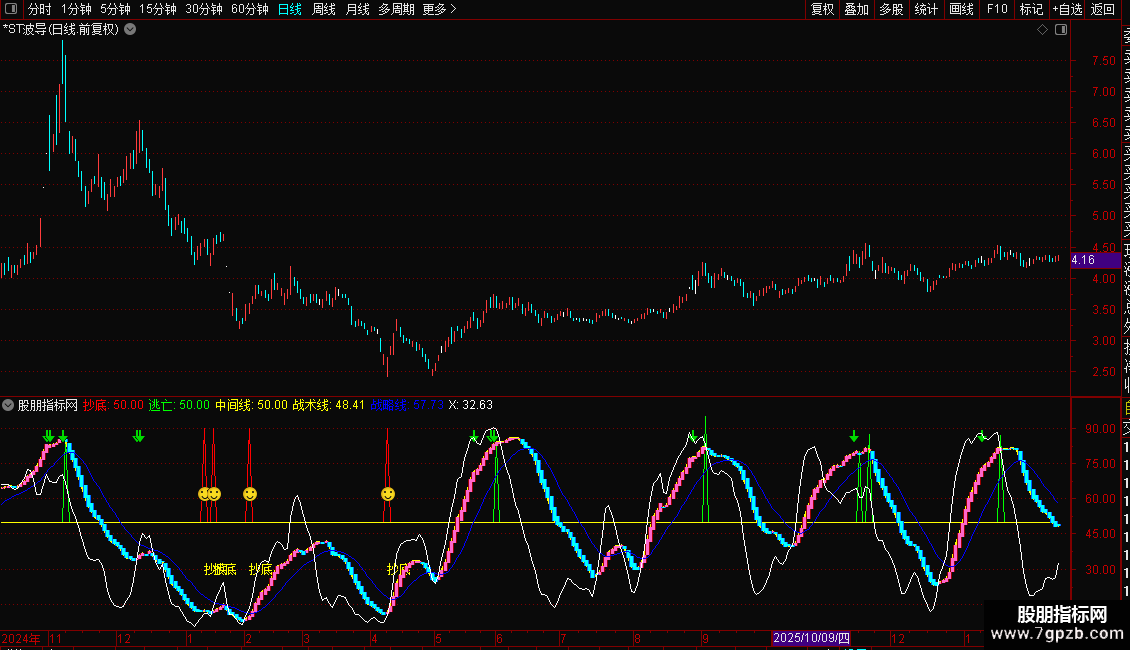
Task: Open F10 company information
Action: tap(997, 9)
